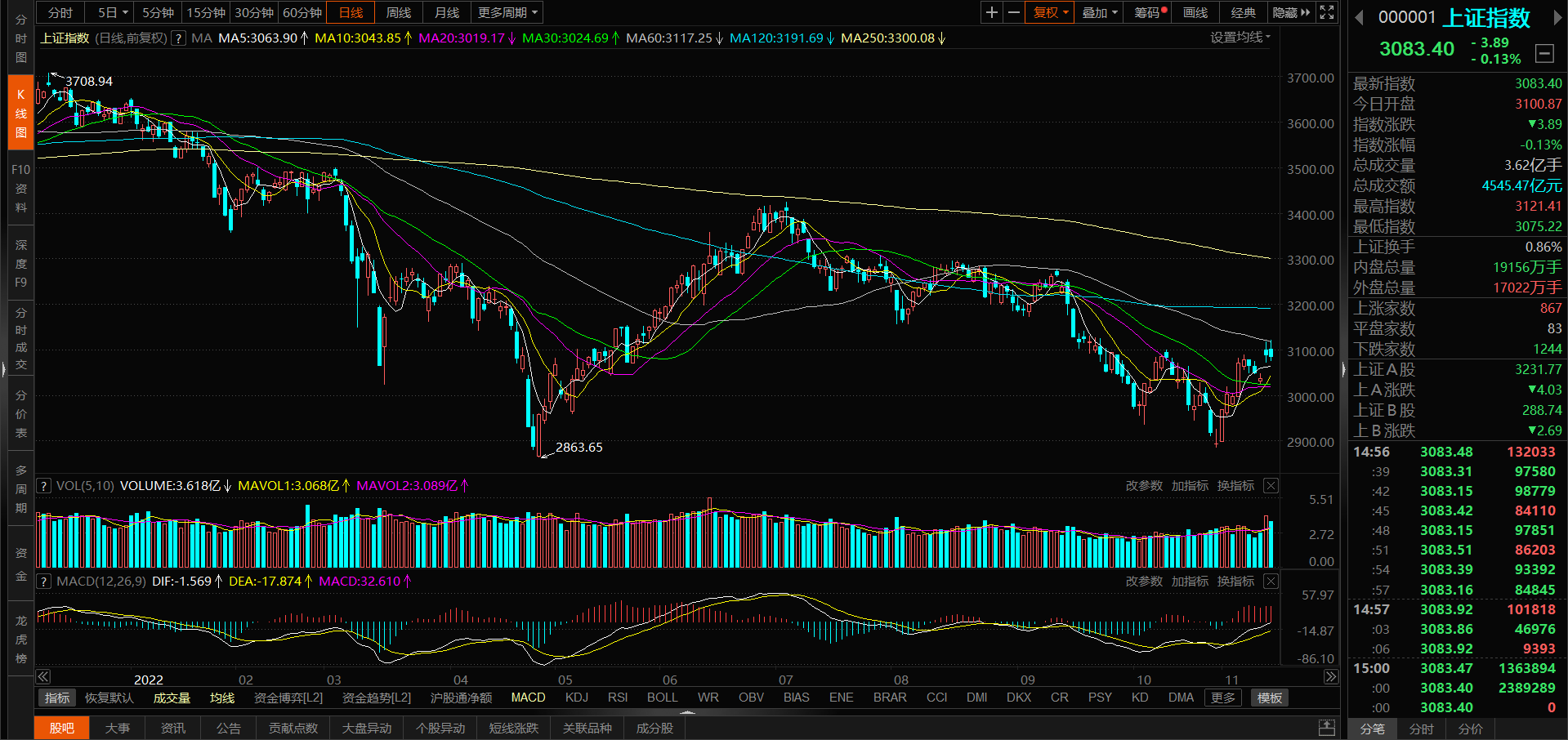Open the 设置均线 settings dropdown
This screenshot has width=1568, height=740.
tap(1240, 38)
